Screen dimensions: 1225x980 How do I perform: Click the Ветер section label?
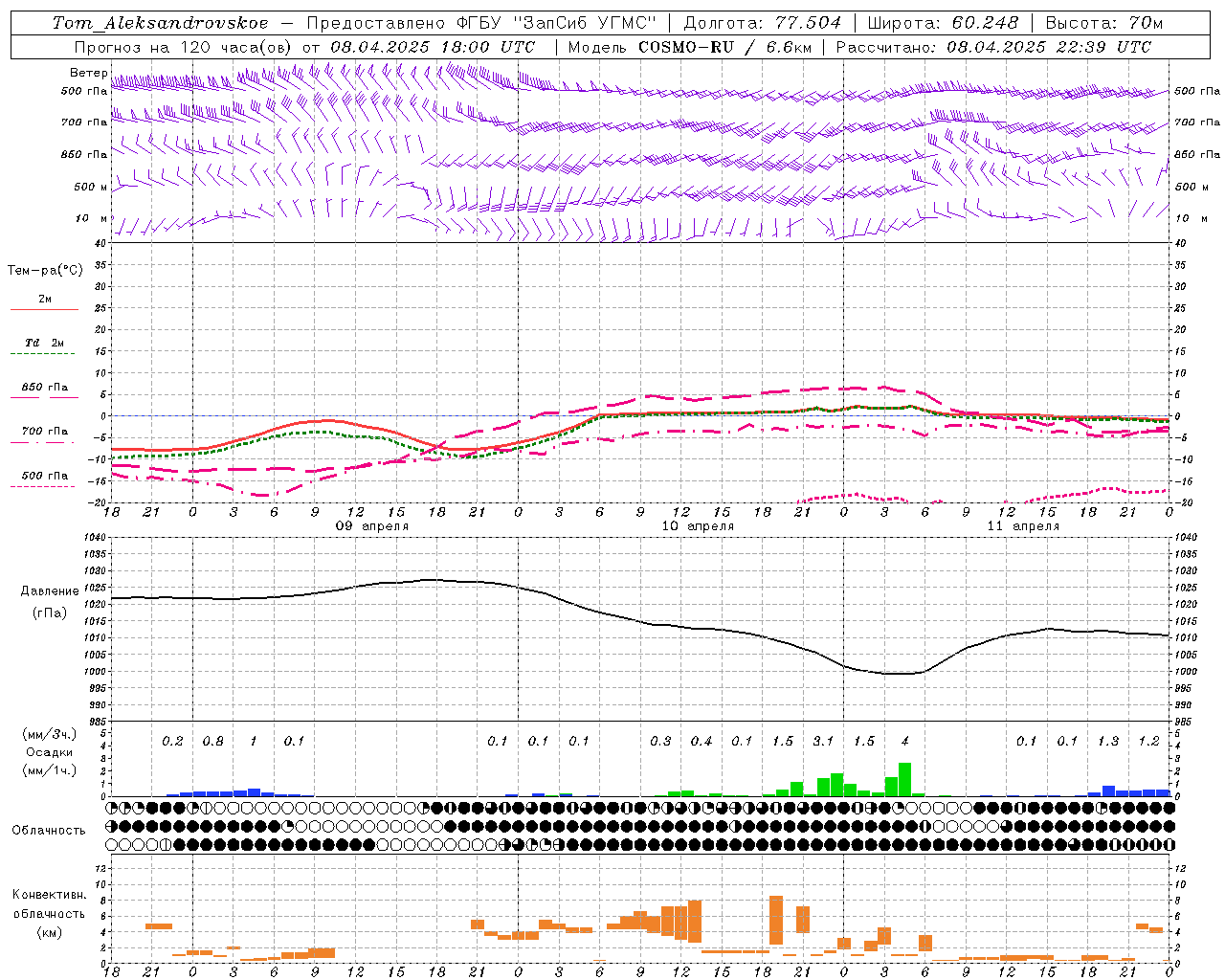[89, 73]
